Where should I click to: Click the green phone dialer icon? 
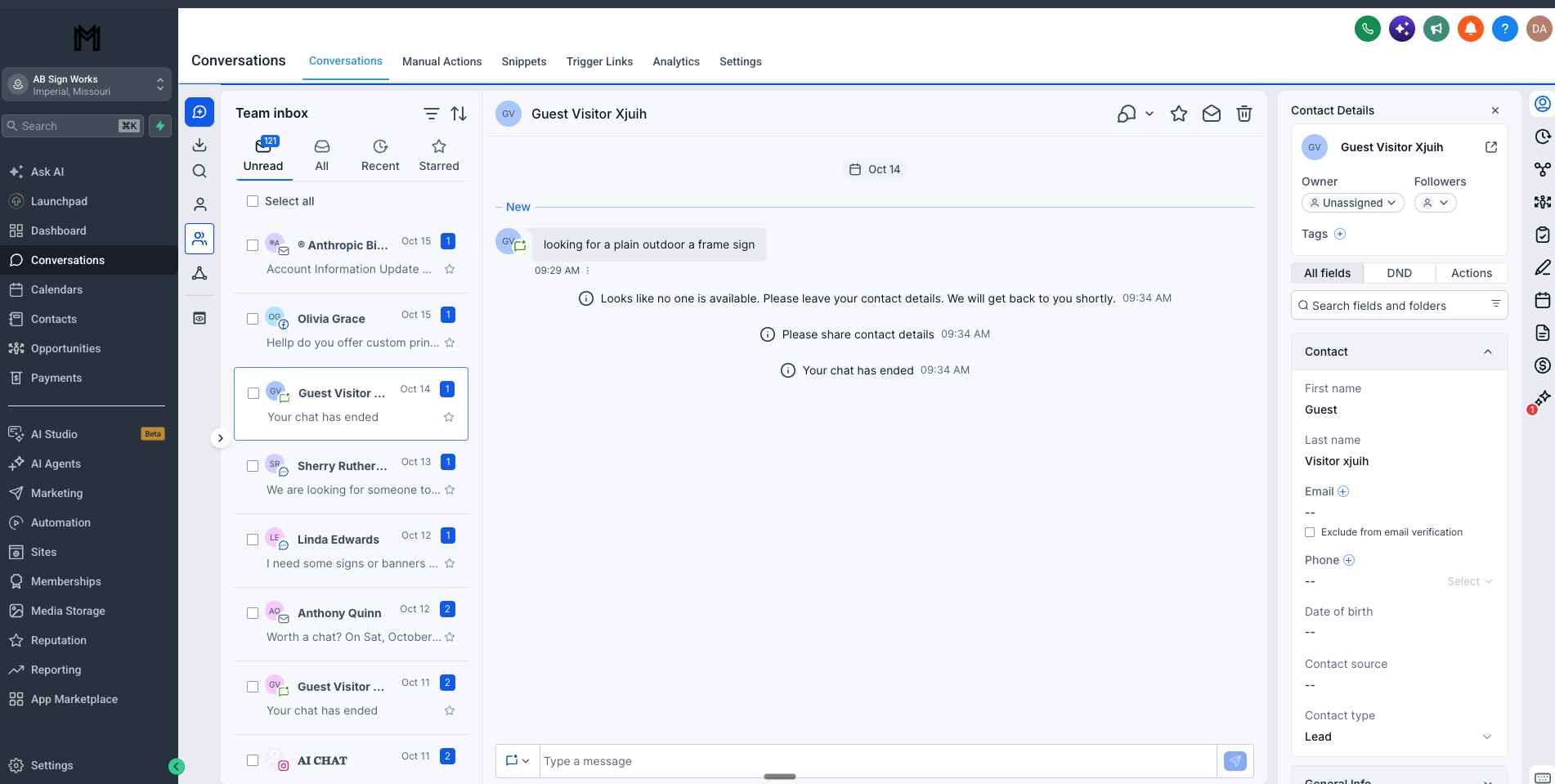tap(1367, 29)
